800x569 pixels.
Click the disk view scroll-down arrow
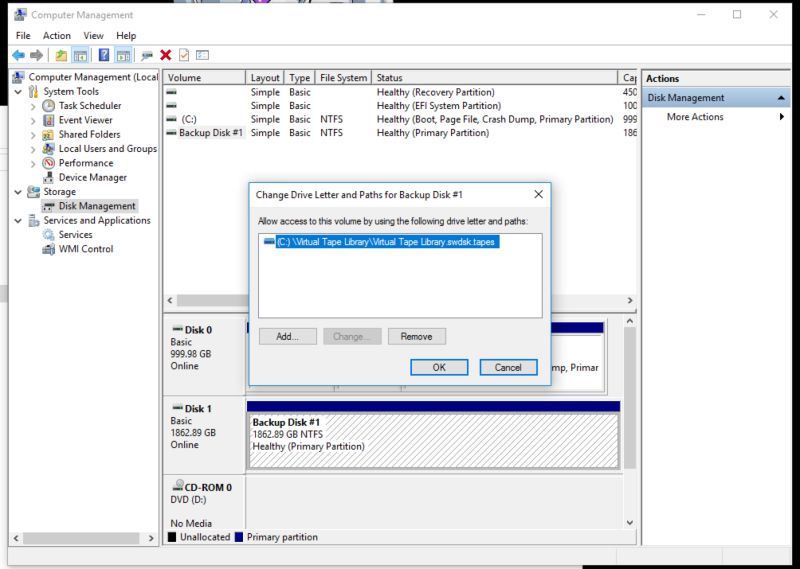630,523
